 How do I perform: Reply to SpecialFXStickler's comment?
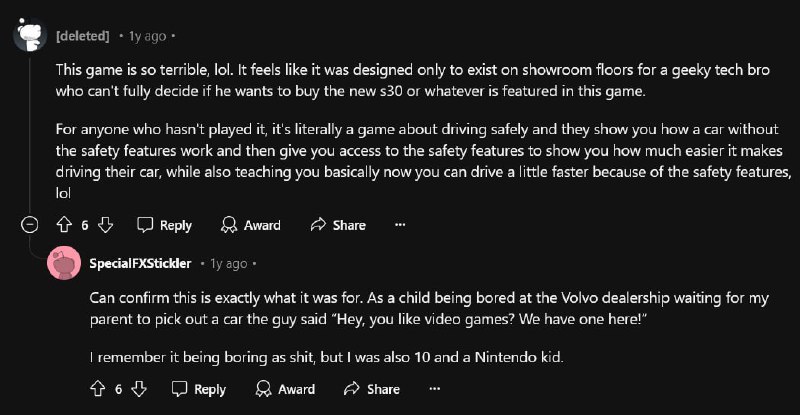(198, 389)
